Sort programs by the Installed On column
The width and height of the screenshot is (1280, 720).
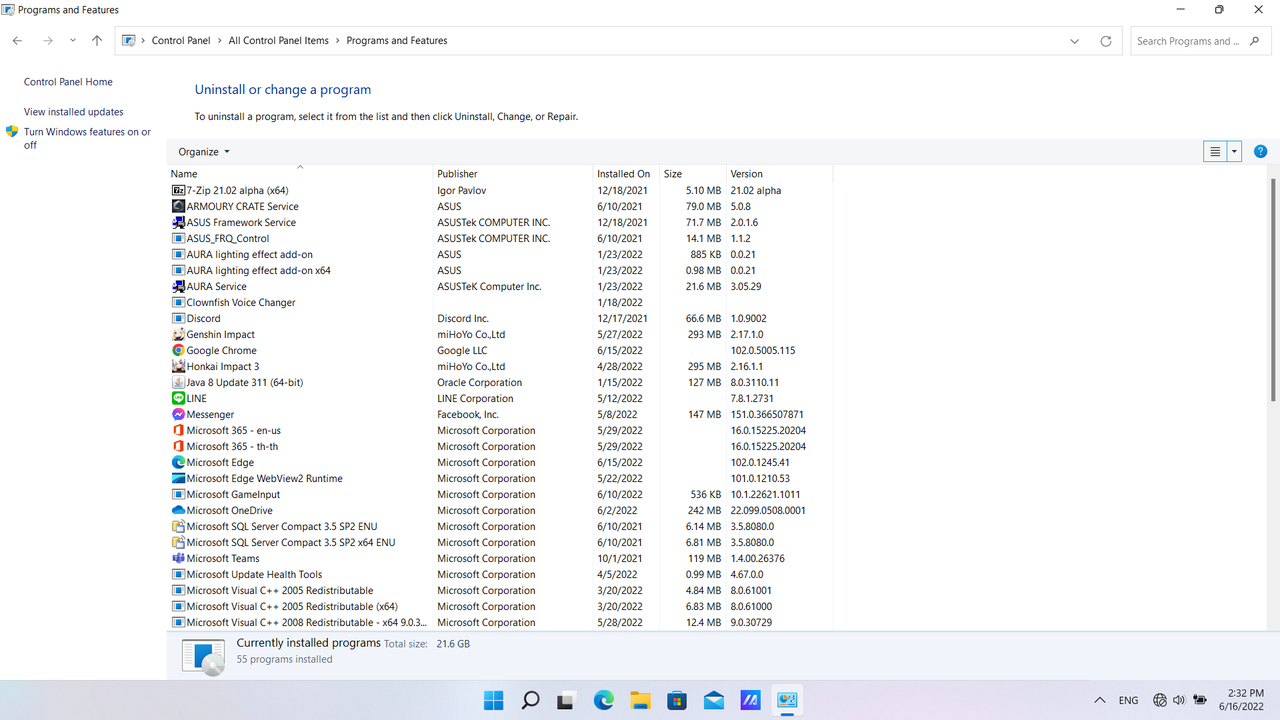[x=623, y=173]
